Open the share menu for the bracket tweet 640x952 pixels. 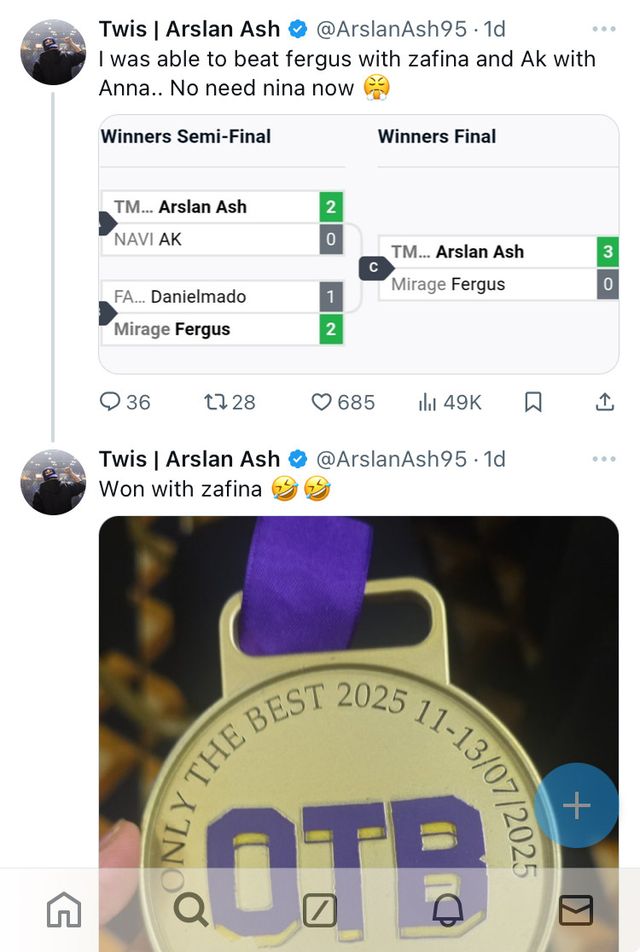pyautogui.click(x=605, y=402)
